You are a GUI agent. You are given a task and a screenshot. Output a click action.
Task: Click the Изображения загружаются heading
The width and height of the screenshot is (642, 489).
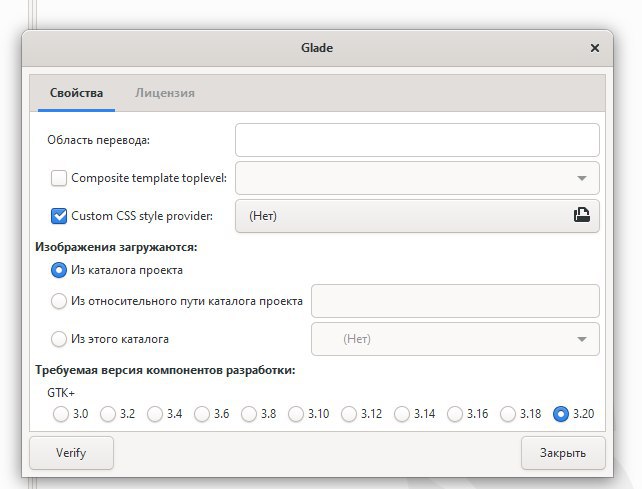point(116,247)
